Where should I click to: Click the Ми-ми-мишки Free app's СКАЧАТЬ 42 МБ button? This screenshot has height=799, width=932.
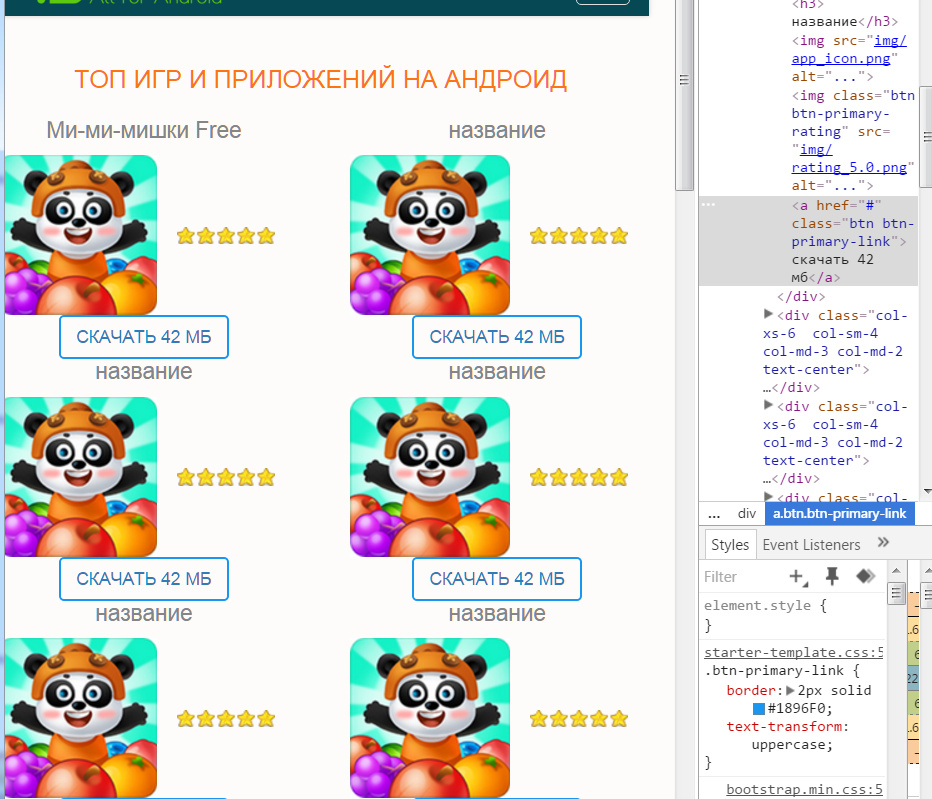point(144,337)
